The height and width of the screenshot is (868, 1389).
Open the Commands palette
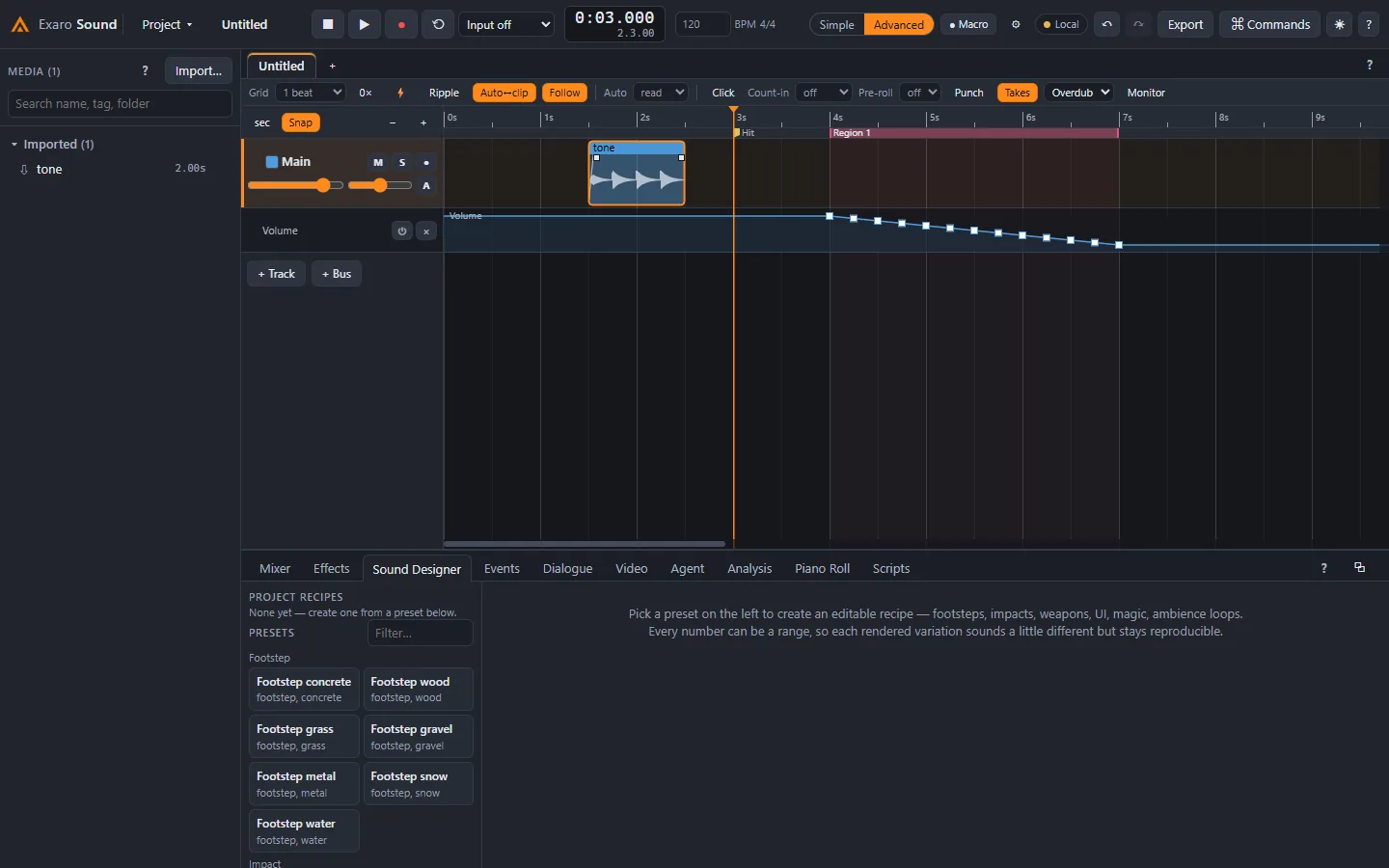tap(1270, 24)
